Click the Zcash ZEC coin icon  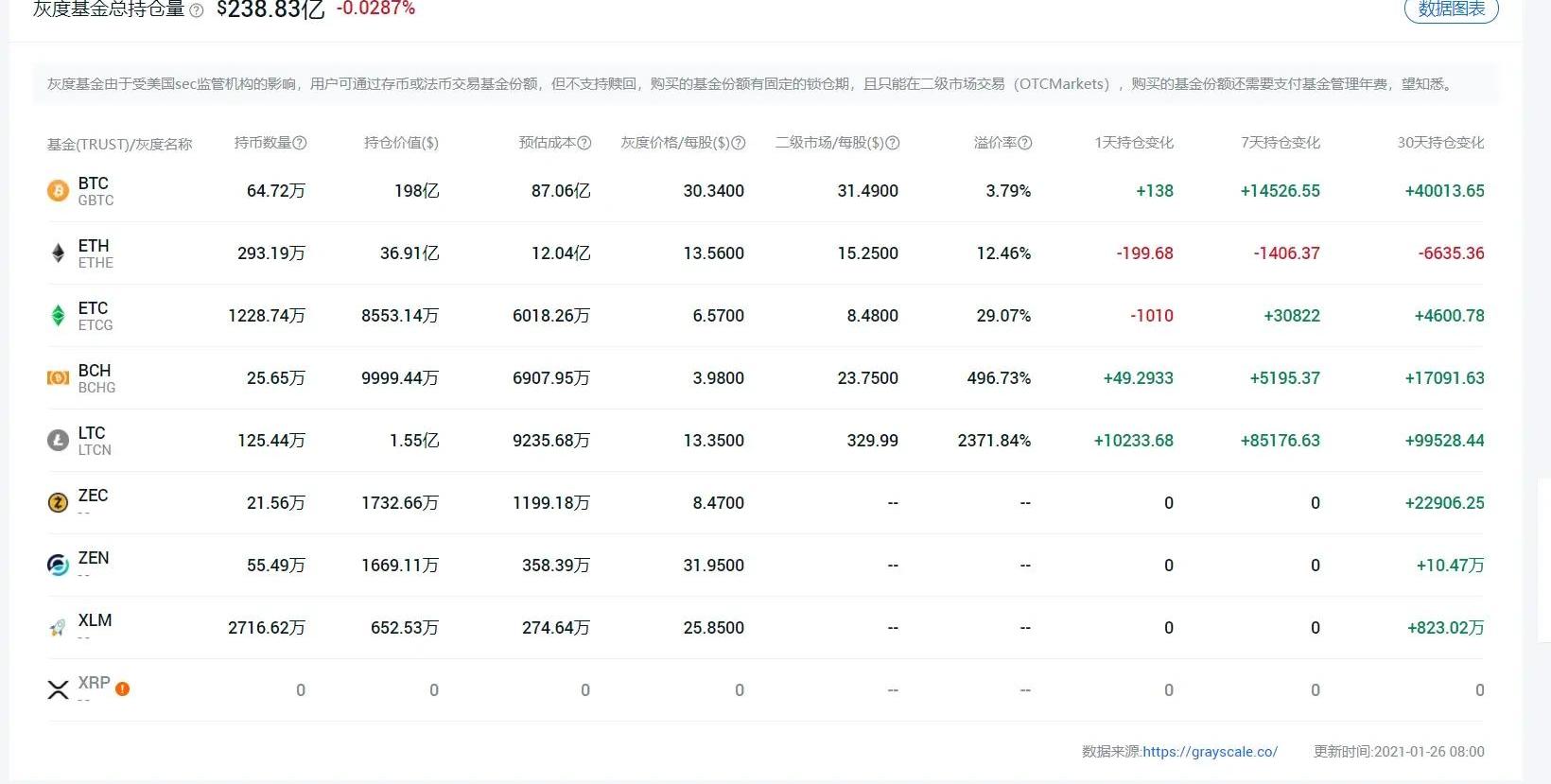(58, 503)
